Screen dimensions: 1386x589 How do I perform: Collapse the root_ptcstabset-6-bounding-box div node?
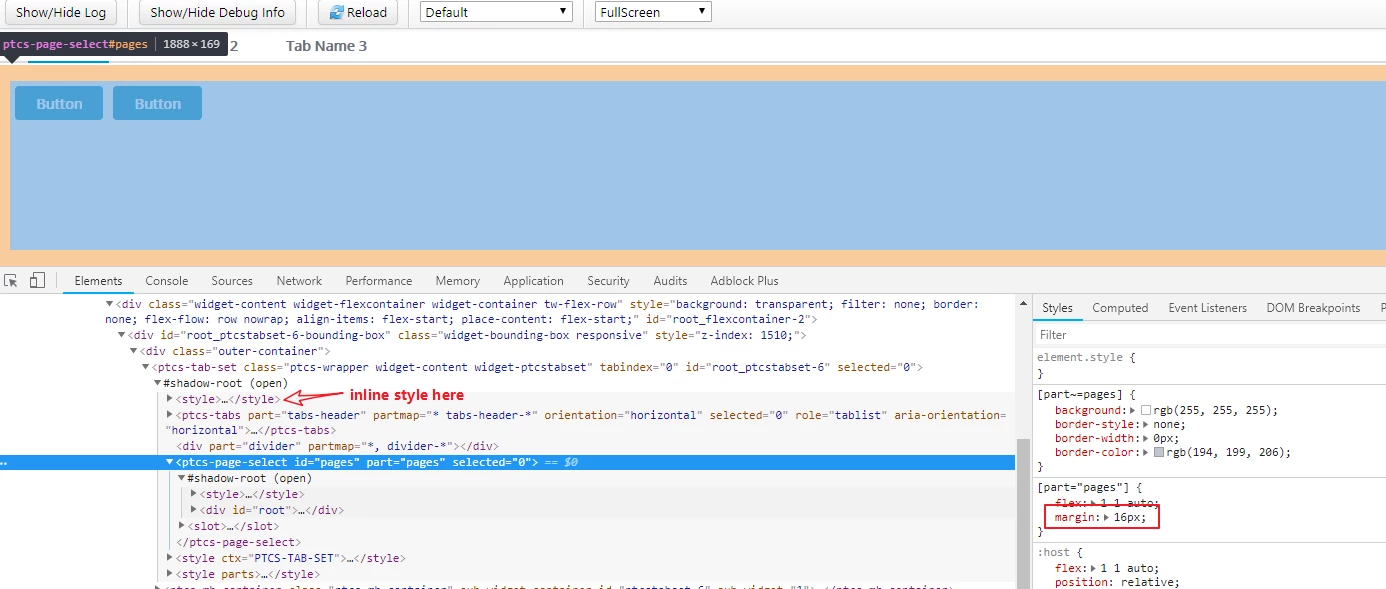[x=122, y=335]
